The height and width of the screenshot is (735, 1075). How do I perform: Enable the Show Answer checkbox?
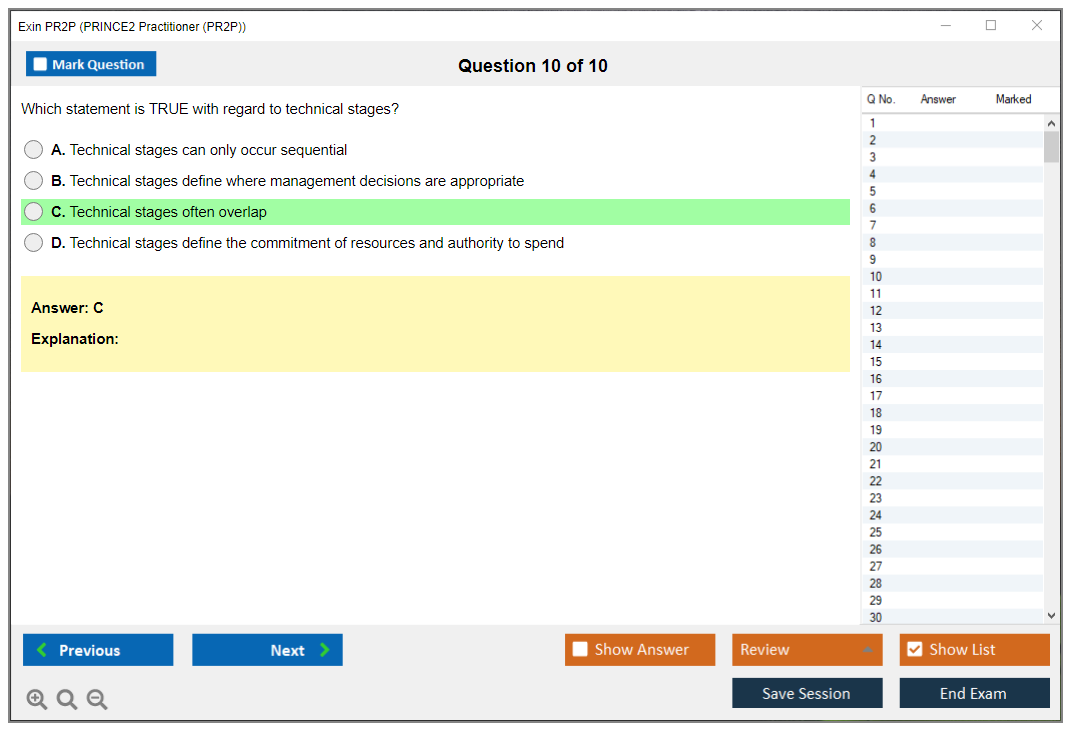pos(580,650)
